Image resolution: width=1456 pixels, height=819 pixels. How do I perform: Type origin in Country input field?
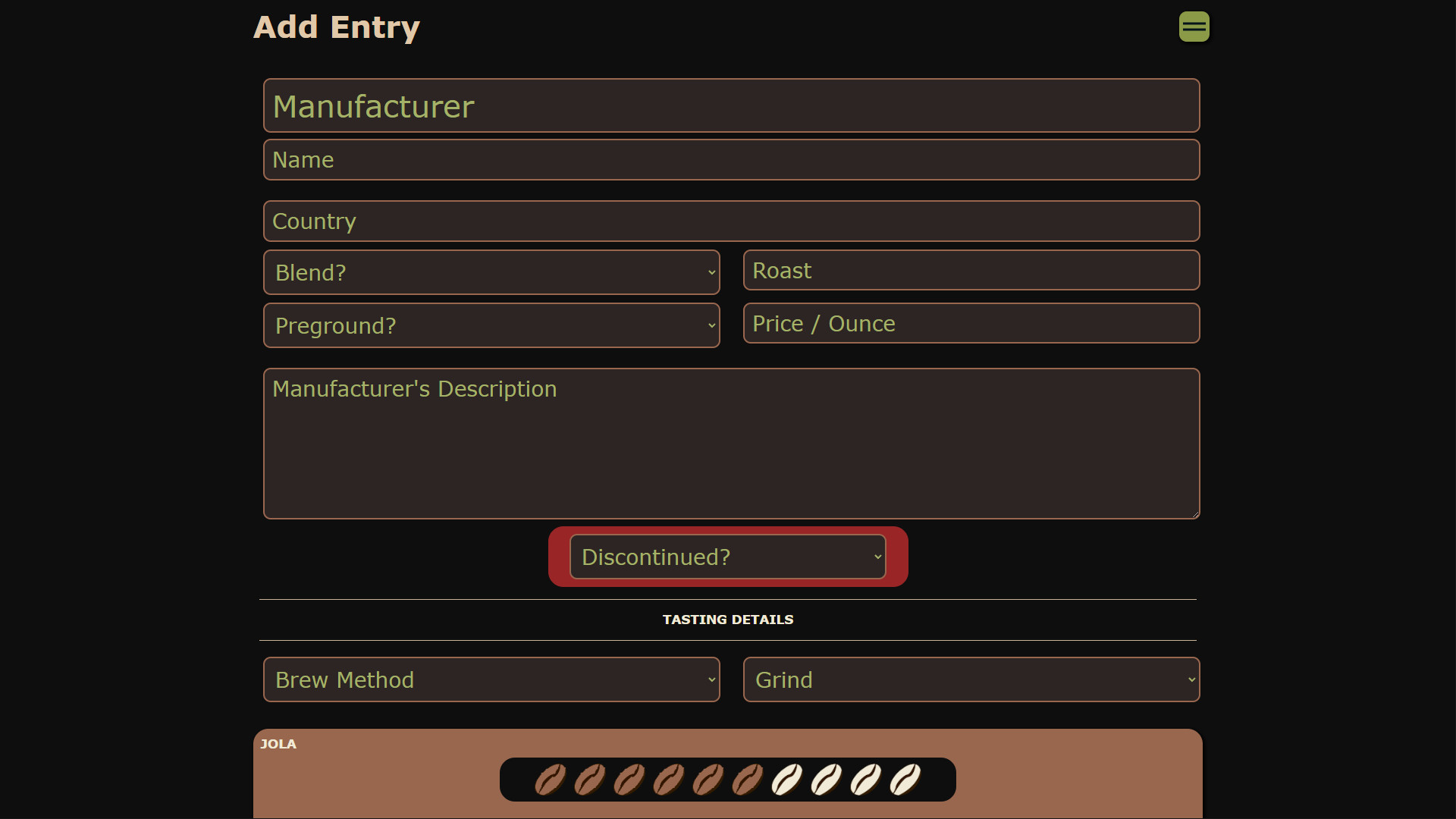731,221
